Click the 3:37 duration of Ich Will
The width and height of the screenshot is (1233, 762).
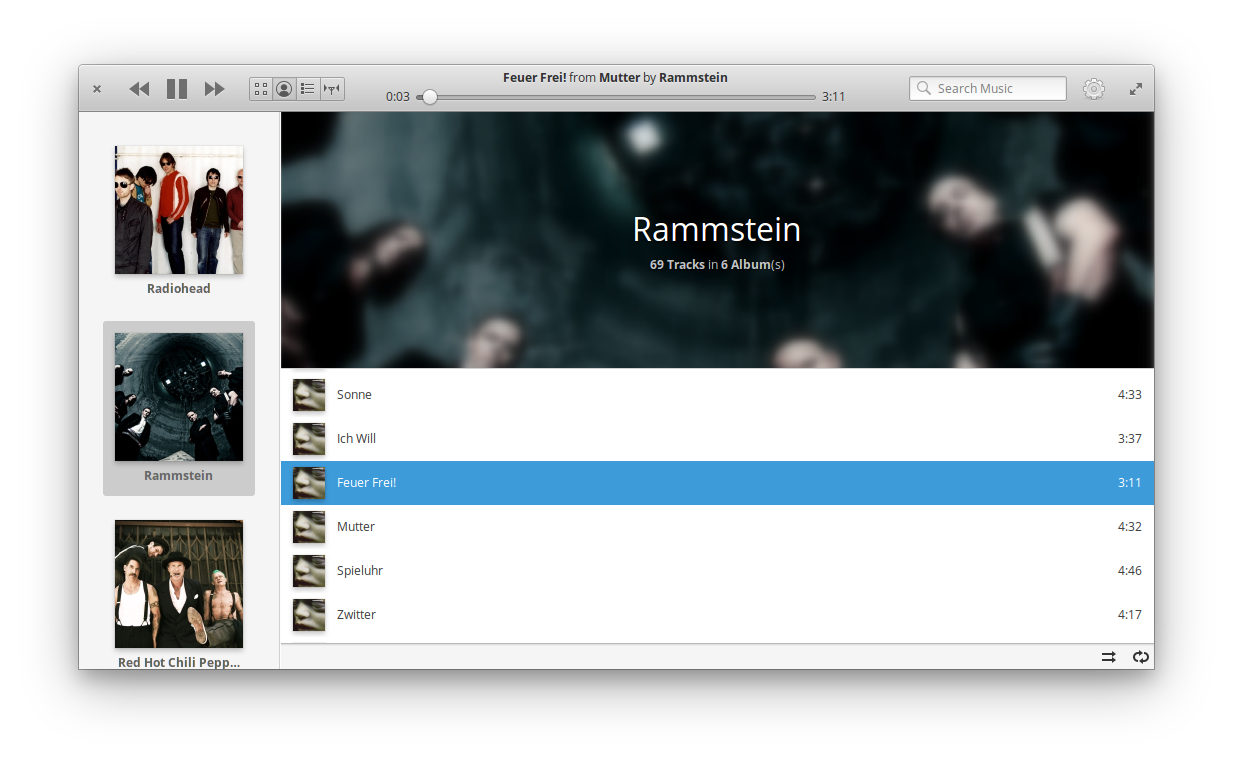tap(1129, 439)
